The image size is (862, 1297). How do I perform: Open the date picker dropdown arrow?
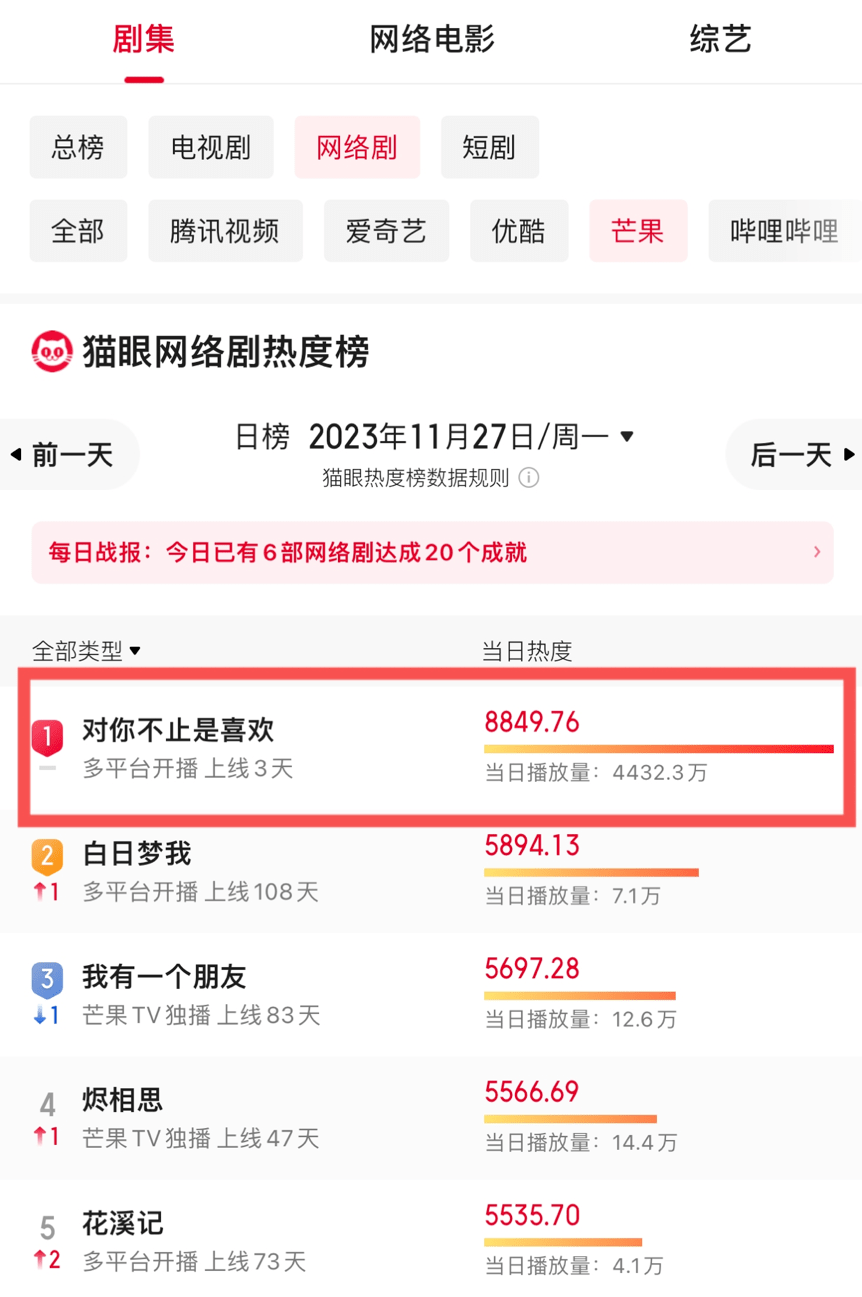[627, 437]
